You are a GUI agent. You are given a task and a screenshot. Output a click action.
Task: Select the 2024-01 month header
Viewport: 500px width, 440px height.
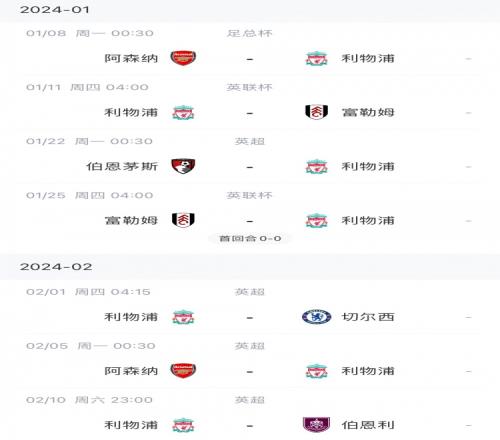click(55, 10)
